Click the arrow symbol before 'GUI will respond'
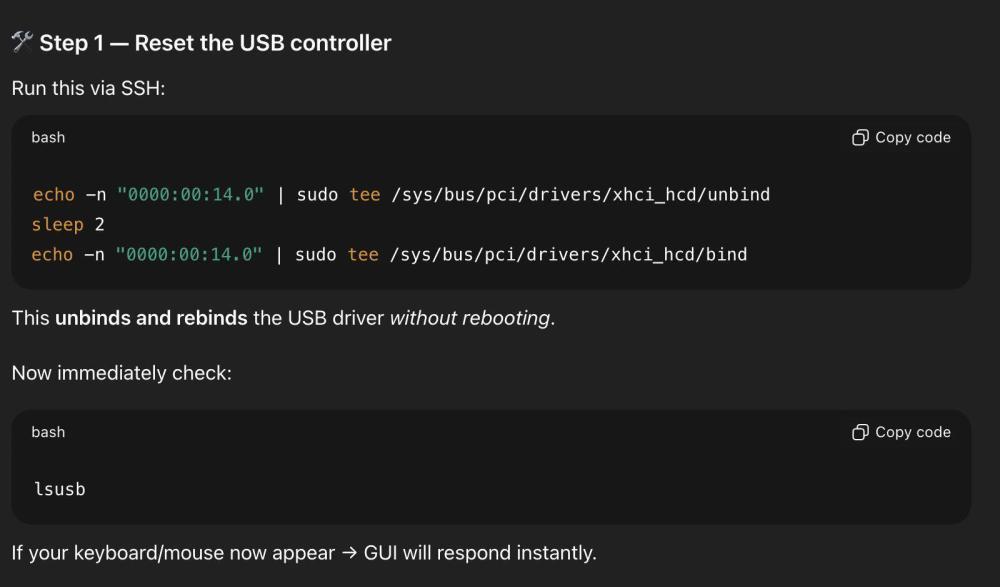1000x587 pixels. coord(347,553)
